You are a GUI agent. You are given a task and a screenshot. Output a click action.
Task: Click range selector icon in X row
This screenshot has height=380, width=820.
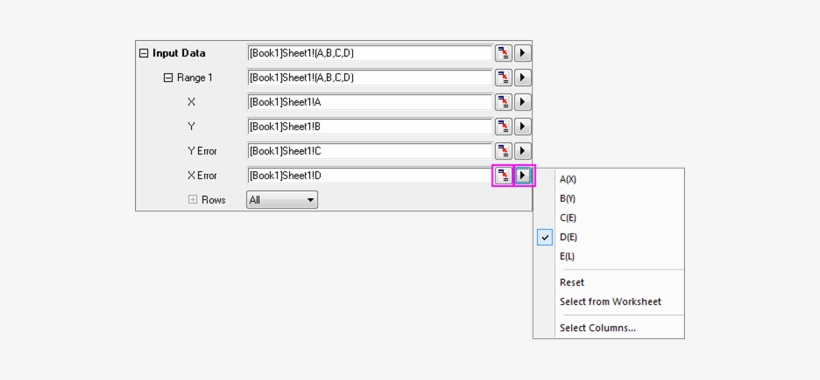pyautogui.click(x=504, y=102)
